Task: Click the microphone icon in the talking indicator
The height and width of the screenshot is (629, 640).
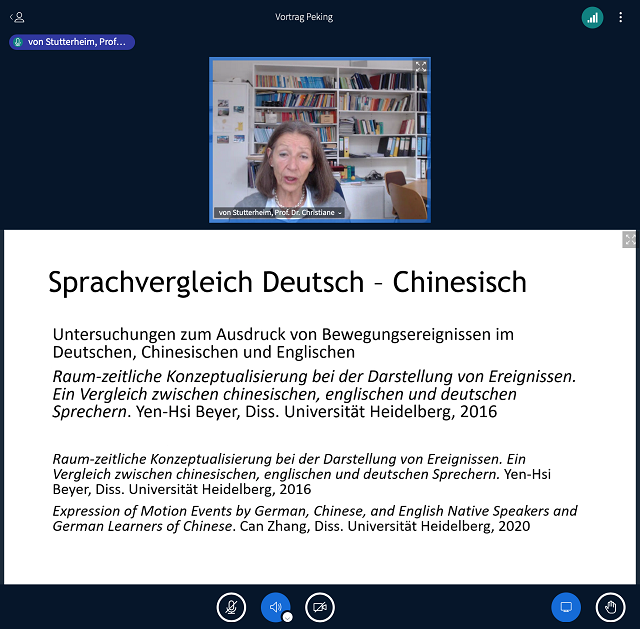Action: (x=19, y=42)
